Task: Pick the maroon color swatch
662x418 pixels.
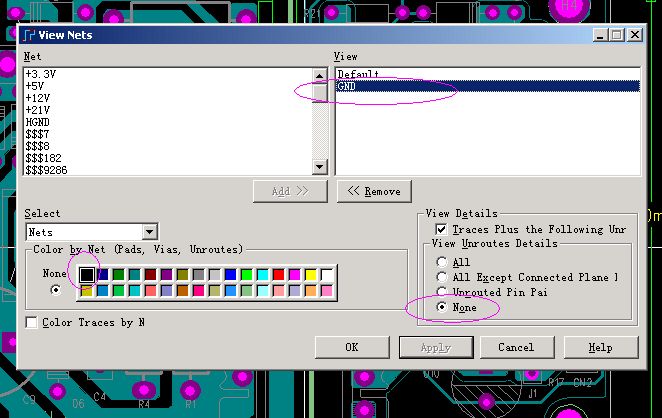Action: point(151,275)
